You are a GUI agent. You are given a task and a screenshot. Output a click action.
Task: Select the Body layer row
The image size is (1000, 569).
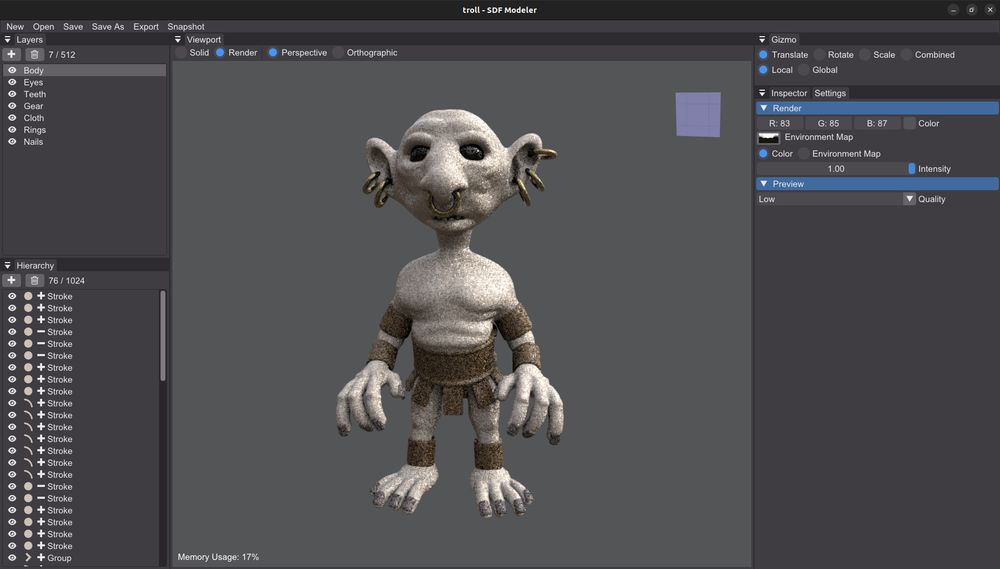[85, 70]
